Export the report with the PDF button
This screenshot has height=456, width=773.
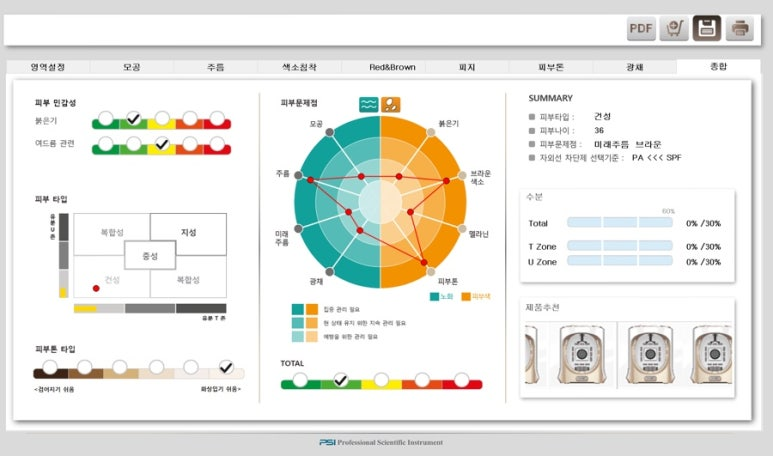[x=641, y=28]
